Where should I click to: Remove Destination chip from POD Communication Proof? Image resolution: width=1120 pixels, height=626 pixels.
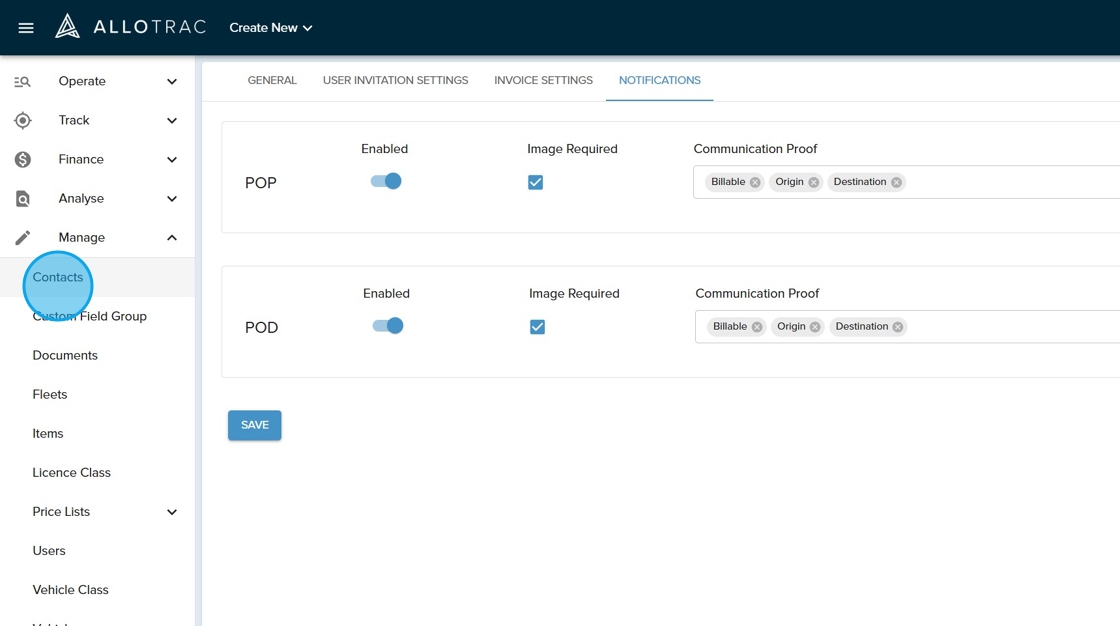click(x=898, y=327)
